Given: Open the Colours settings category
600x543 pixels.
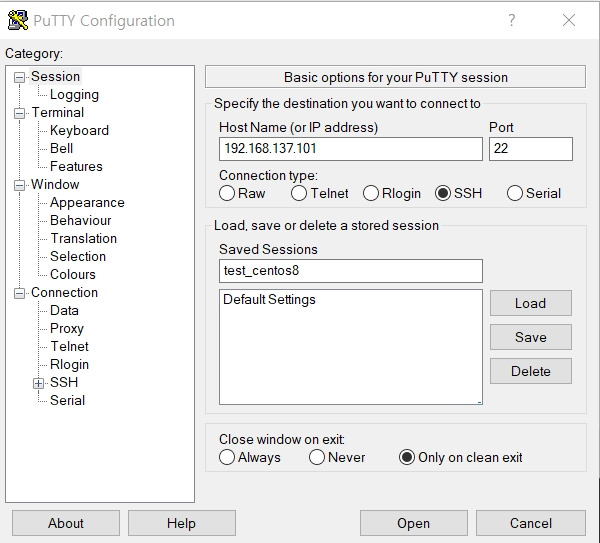Looking at the screenshot, I should pos(73,274).
